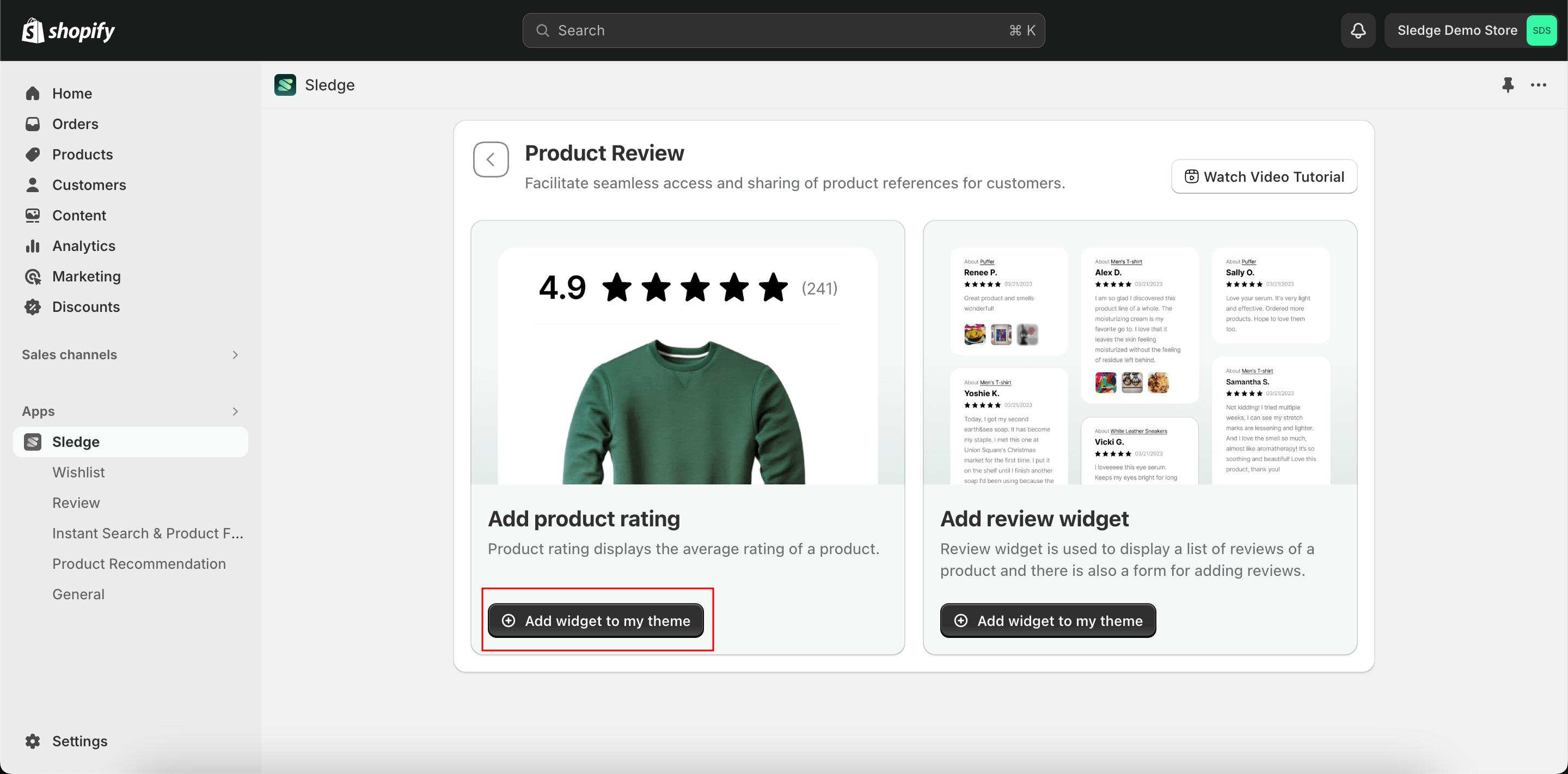Image resolution: width=1568 pixels, height=774 pixels.
Task: Expand the Apps section chevron
Action: 235,411
